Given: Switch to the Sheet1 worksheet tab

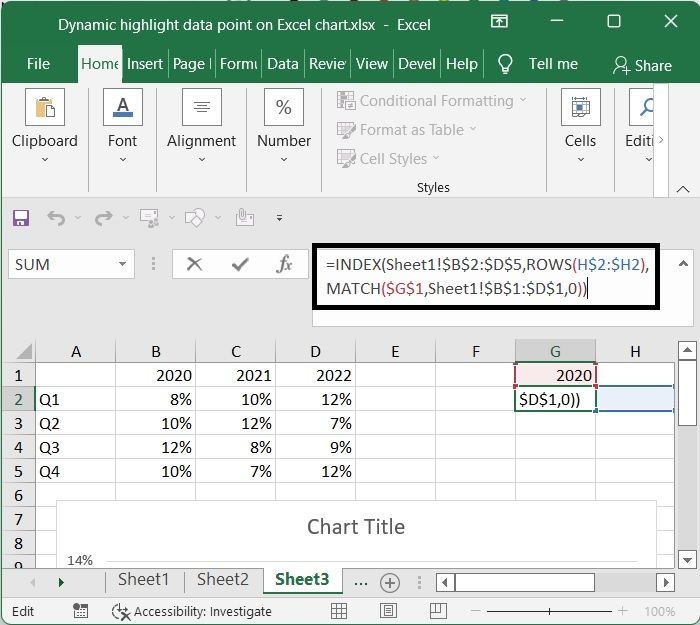Looking at the screenshot, I should pos(143,580).
